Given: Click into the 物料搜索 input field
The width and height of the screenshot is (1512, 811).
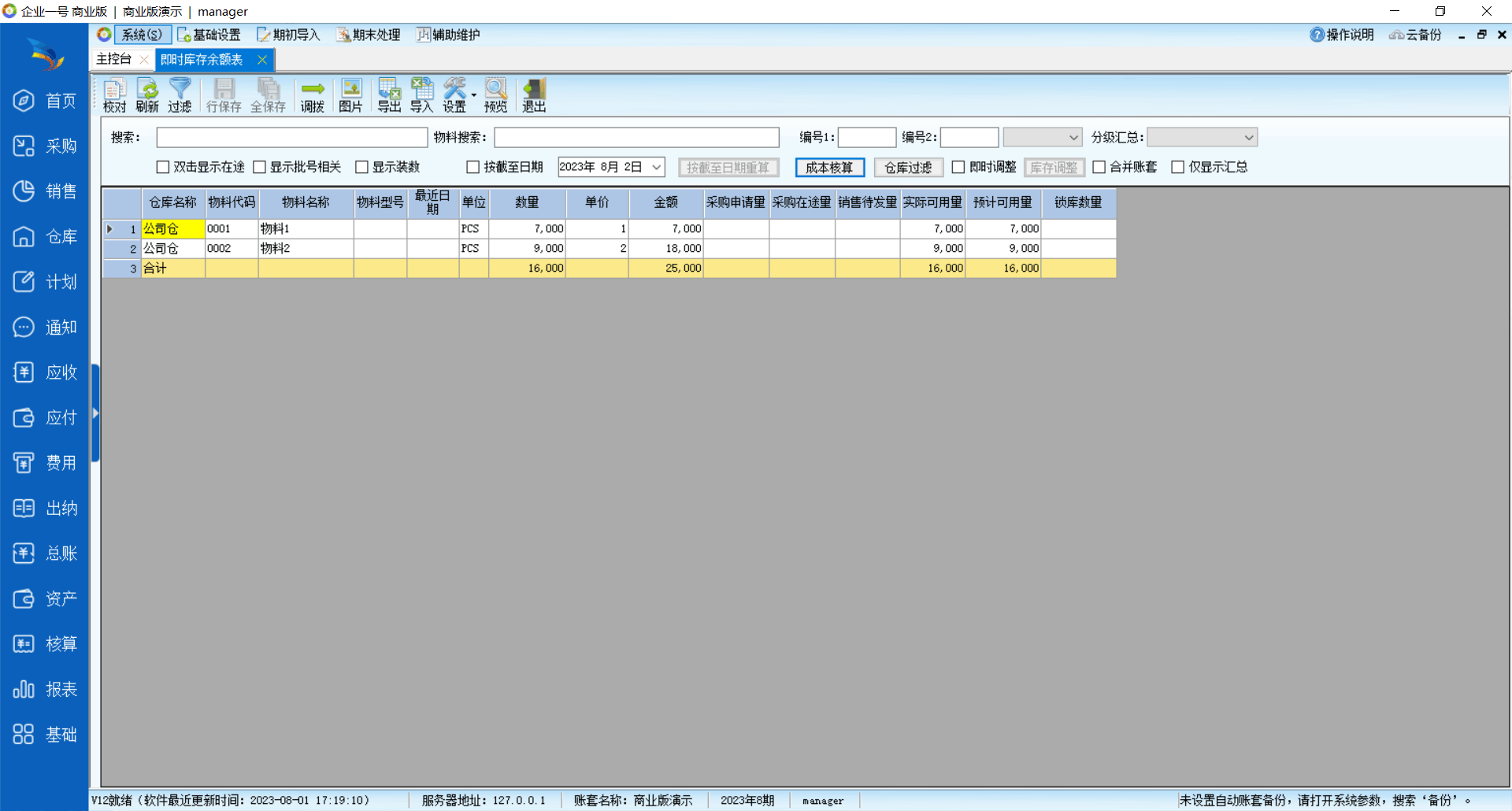Looking at the screenshot, I should [636, 138].
